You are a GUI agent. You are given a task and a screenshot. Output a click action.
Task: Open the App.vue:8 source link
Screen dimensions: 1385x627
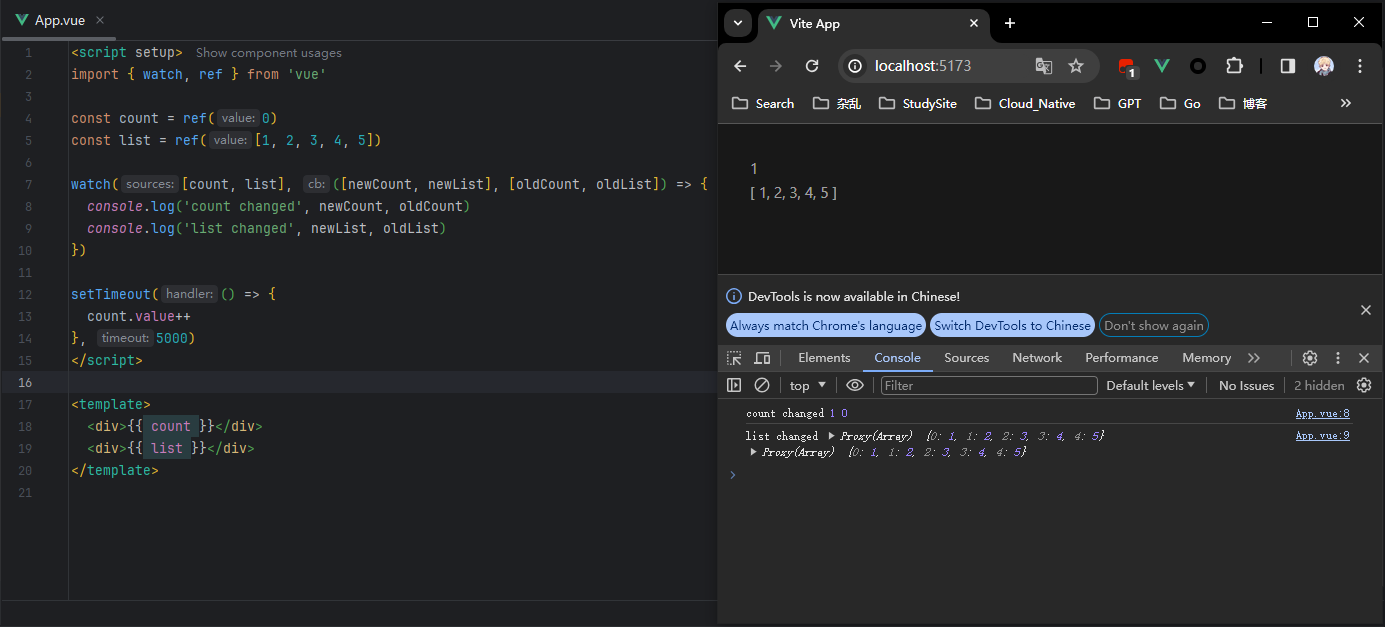coord(1322,413)
